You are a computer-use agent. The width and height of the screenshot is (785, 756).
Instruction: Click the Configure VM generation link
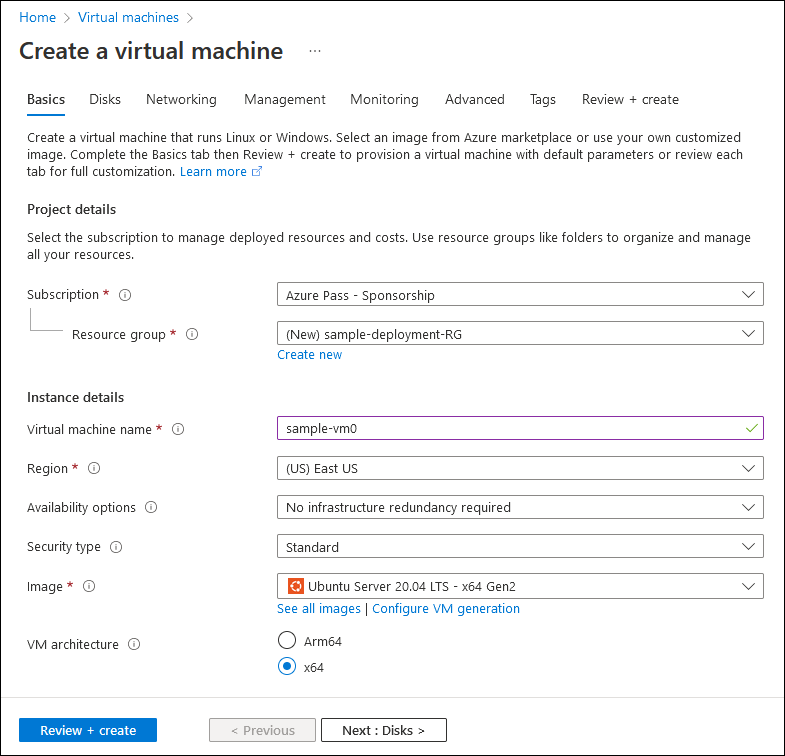(x=446, y=608)
